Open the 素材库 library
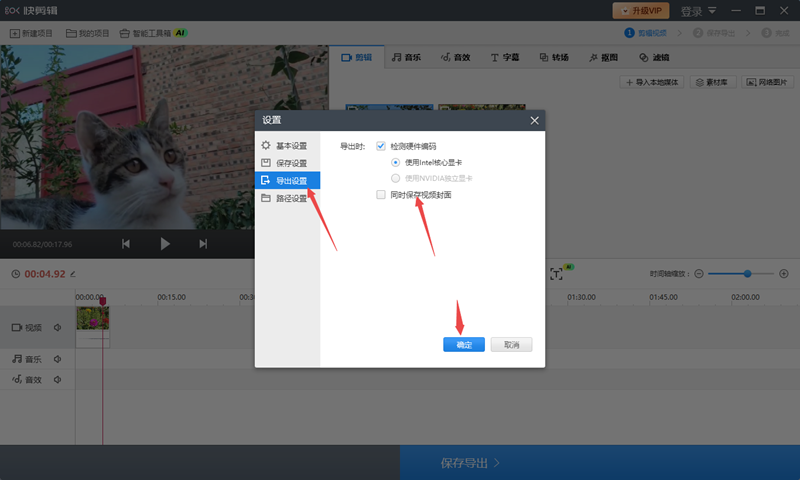The height and width of the screenshot is (480, 800). click(713, 82)
